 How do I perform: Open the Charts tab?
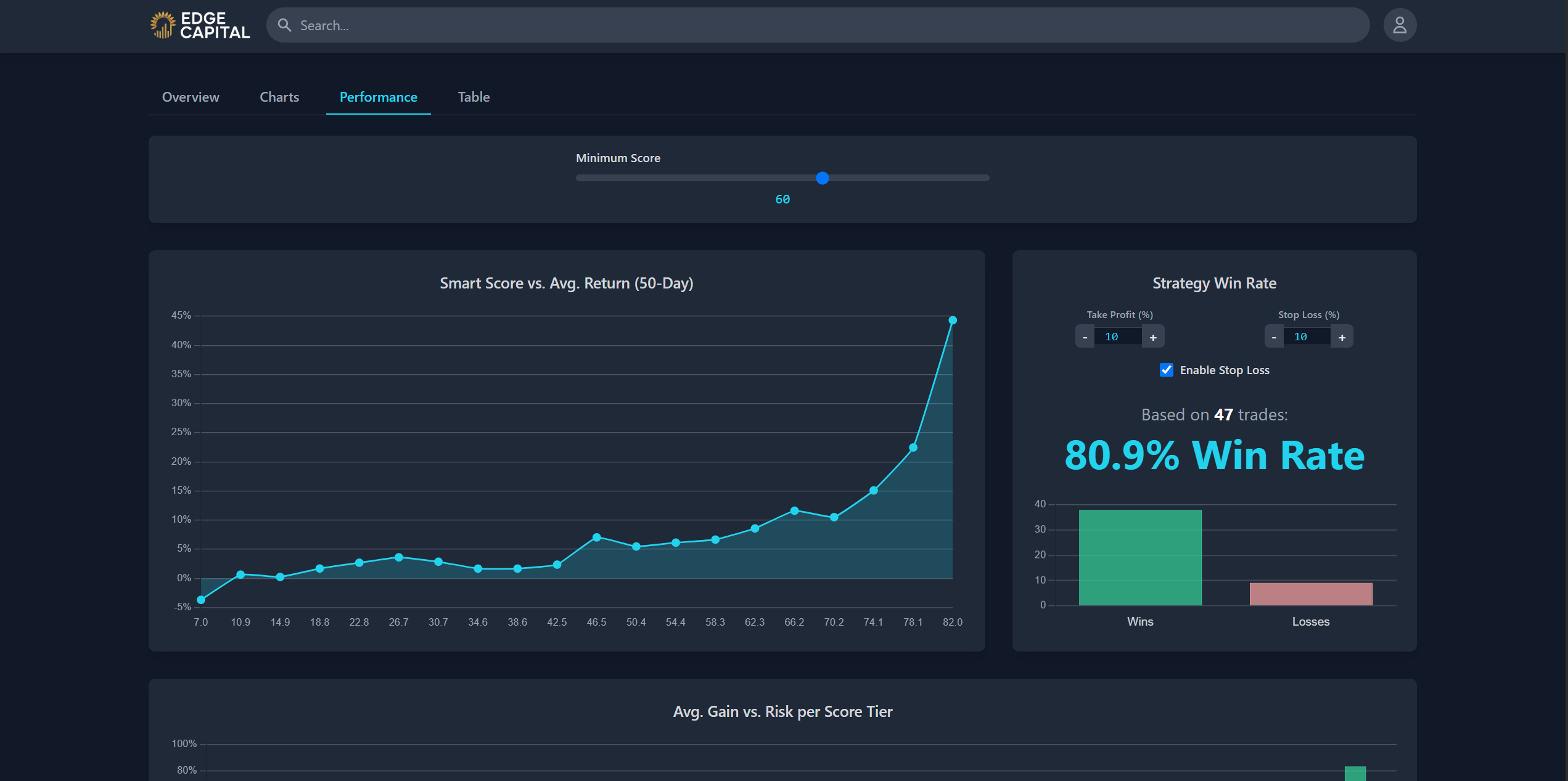point(279,97)
